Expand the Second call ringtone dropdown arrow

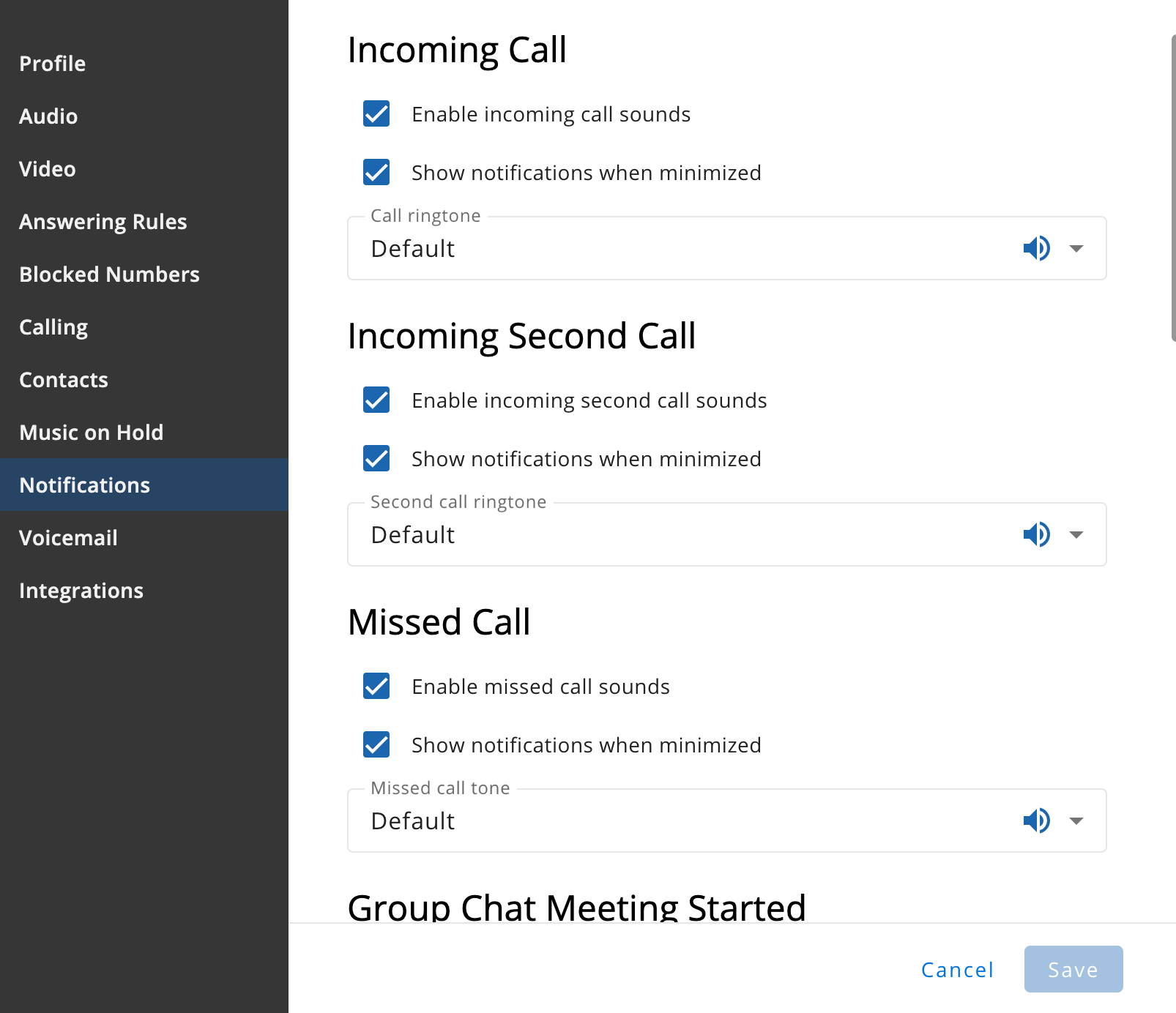[x=1076, y=535]
